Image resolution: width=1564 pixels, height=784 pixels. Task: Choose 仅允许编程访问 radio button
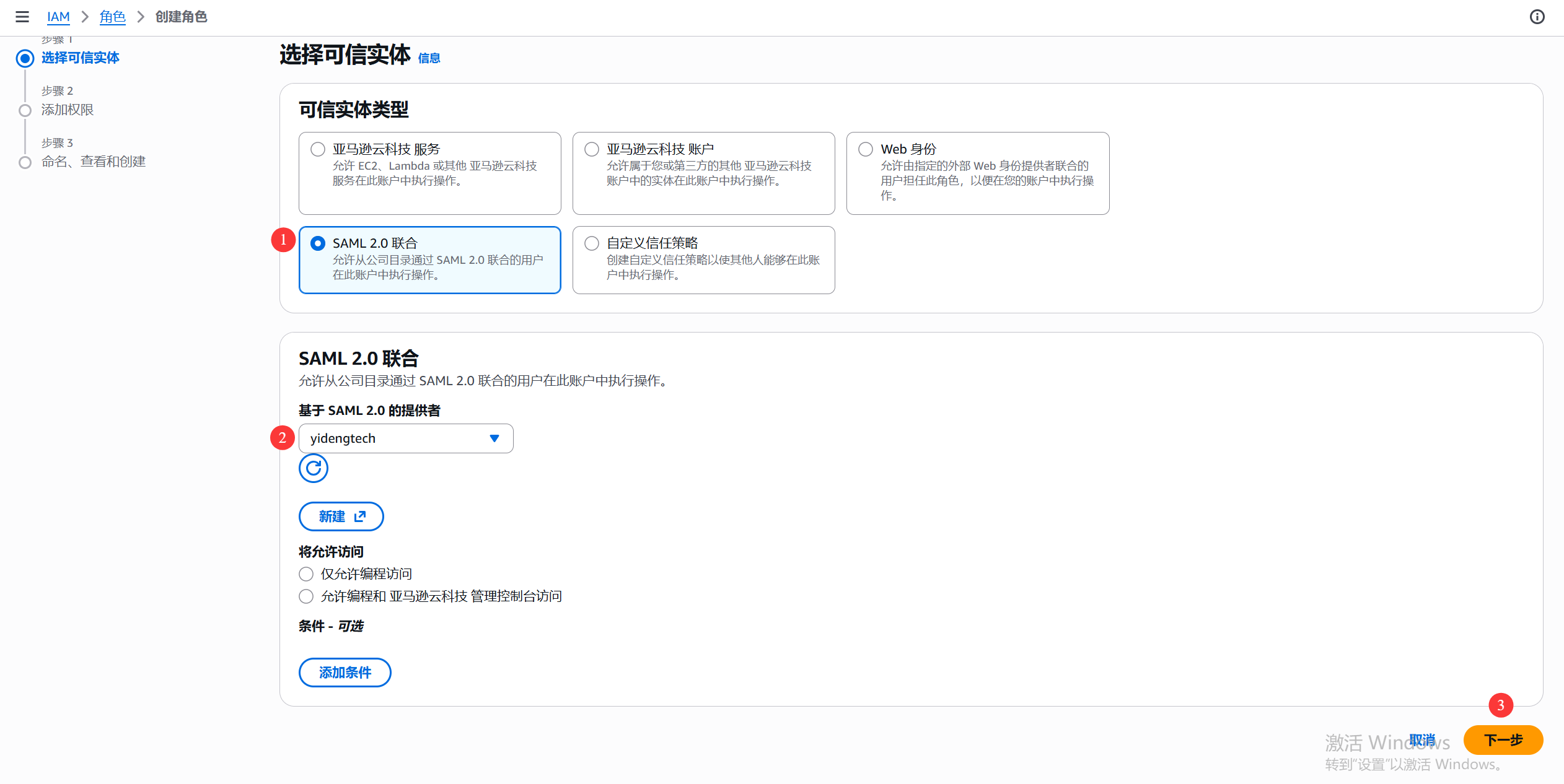point(306,574)
